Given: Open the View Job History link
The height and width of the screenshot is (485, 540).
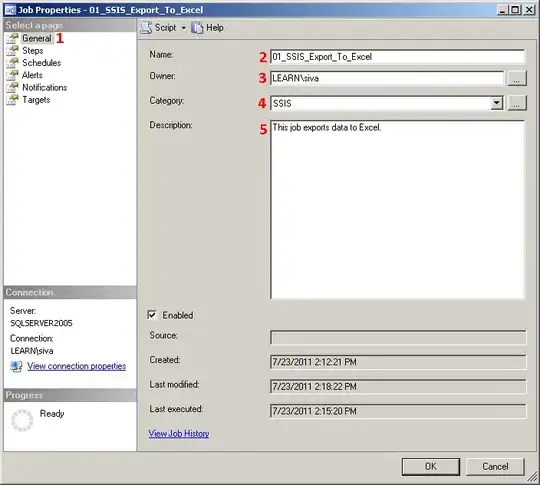Looking at the screenshot, I should [179, 434].
